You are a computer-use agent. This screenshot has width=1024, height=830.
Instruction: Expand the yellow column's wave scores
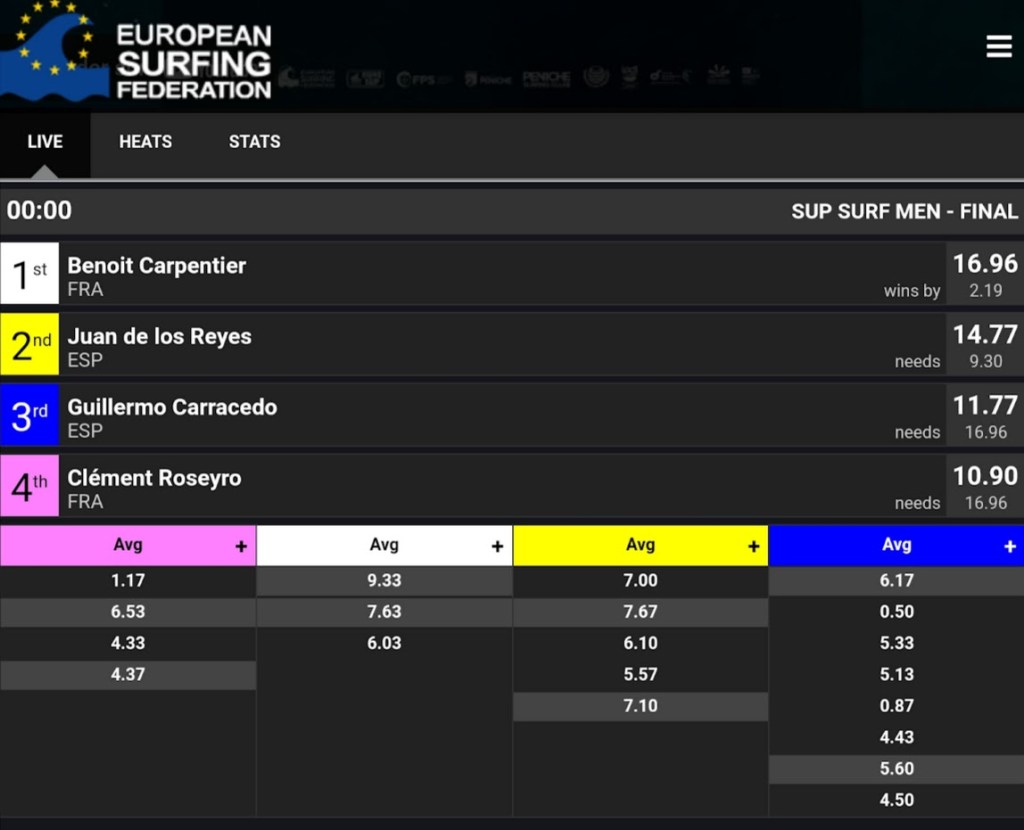point(752,545)
